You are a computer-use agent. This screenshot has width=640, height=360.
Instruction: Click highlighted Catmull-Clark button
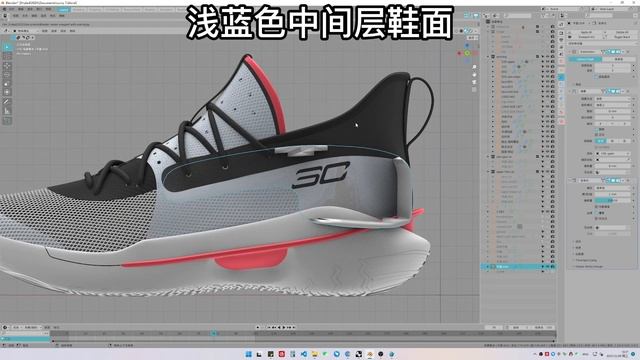point(585,59)
